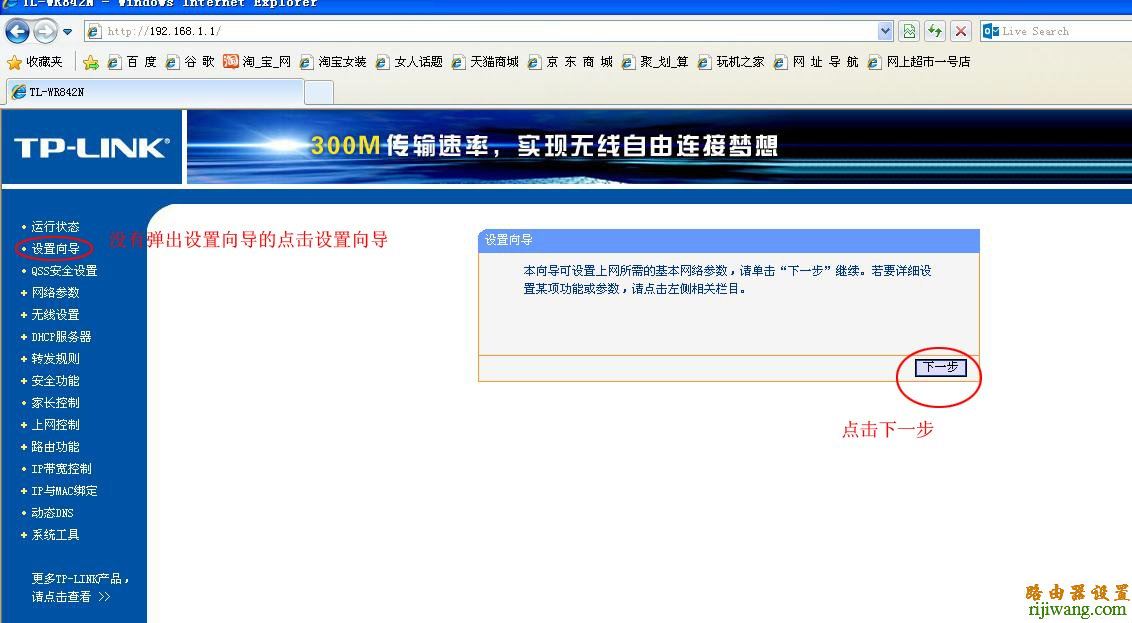Click the Live Search provider icon
Screen dimensions: 1132x623
990,31
